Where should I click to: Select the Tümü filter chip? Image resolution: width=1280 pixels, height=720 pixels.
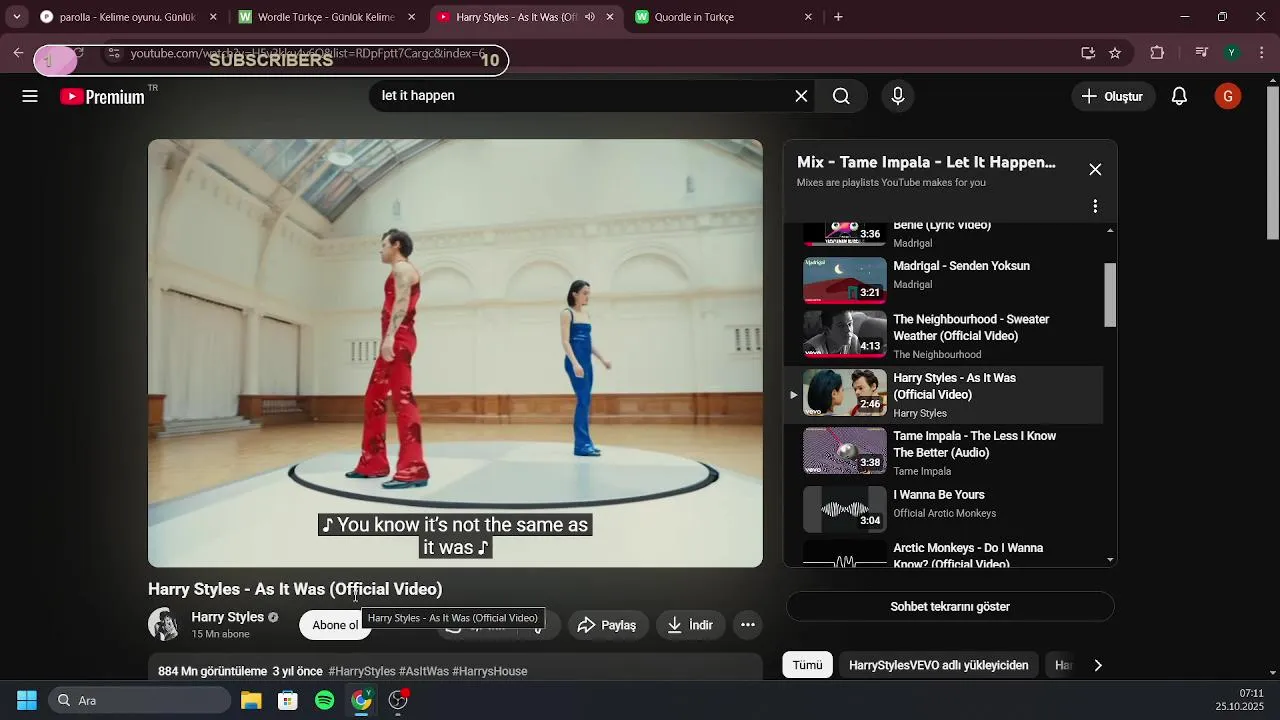[807, 665]
